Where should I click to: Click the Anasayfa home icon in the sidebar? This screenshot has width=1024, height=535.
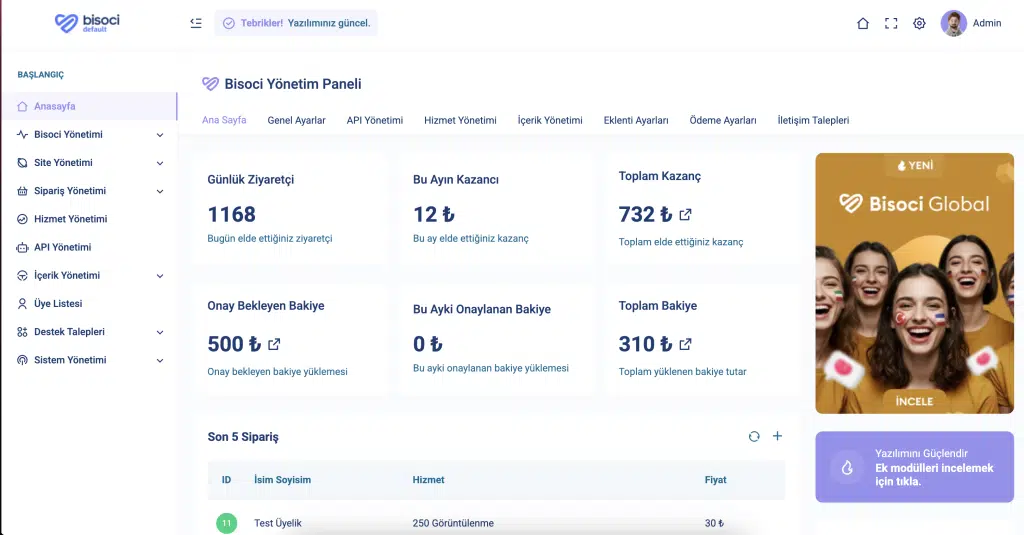(x=22, y=106)
